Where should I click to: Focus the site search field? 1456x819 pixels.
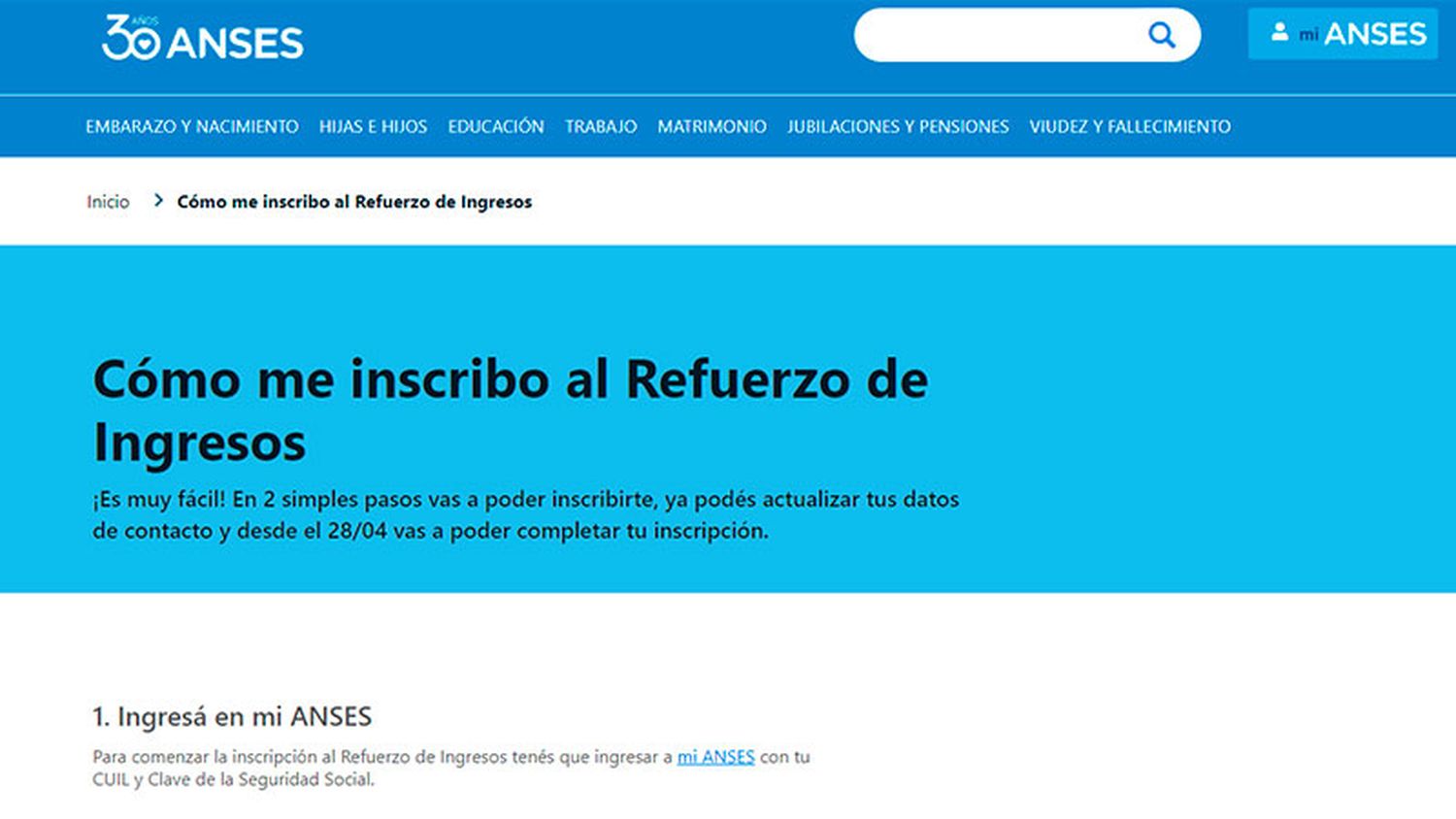click(1027, 35)
